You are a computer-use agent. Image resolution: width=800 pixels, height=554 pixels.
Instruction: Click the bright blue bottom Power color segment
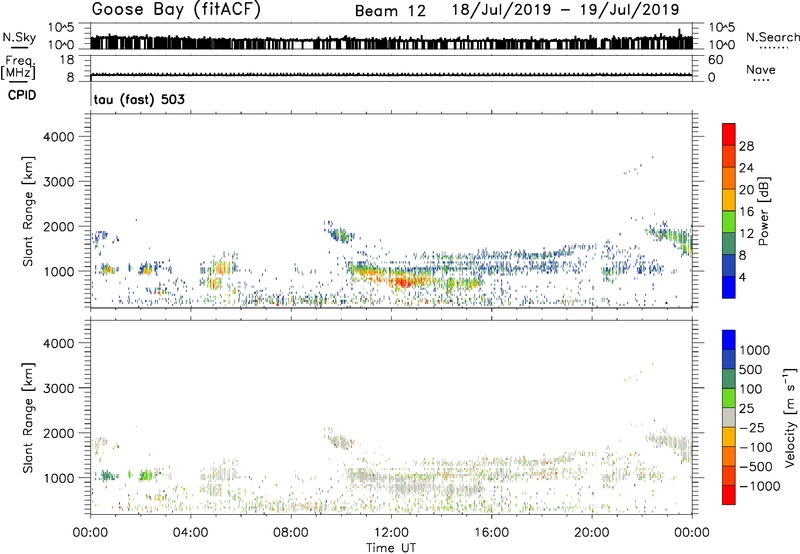pos(729,287)
